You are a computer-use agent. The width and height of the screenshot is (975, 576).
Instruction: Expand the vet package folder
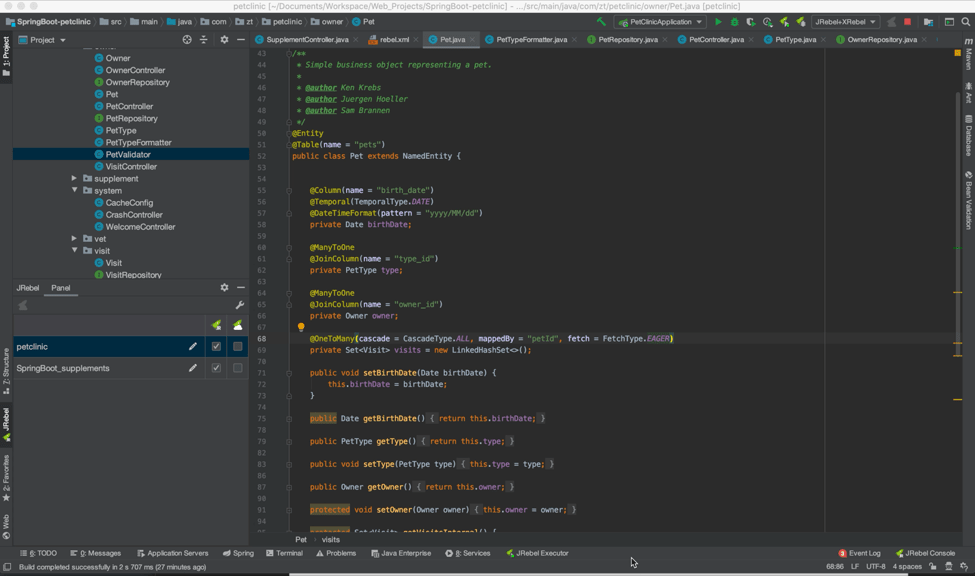tap(74, 239)
